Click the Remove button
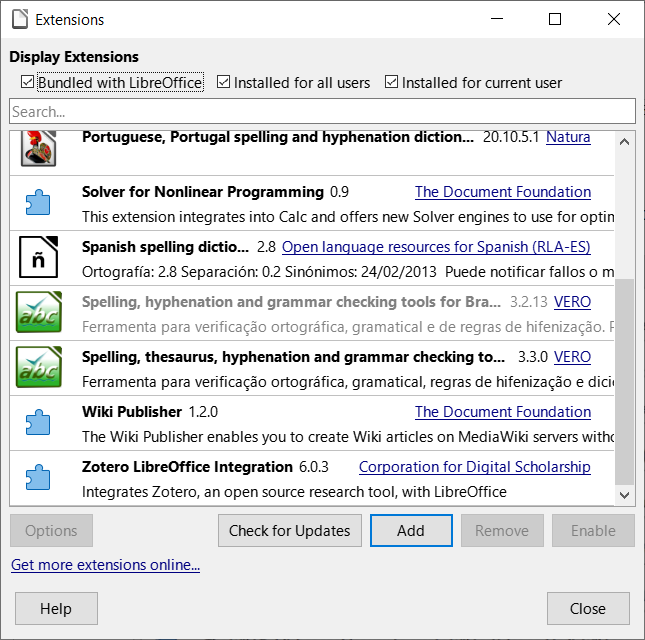The width and height of the screenshot is (645, 640). pos(502,531)
